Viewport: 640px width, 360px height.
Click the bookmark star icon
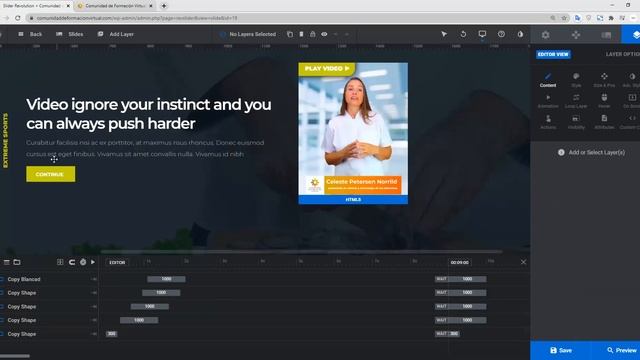[x=564, y=18]
